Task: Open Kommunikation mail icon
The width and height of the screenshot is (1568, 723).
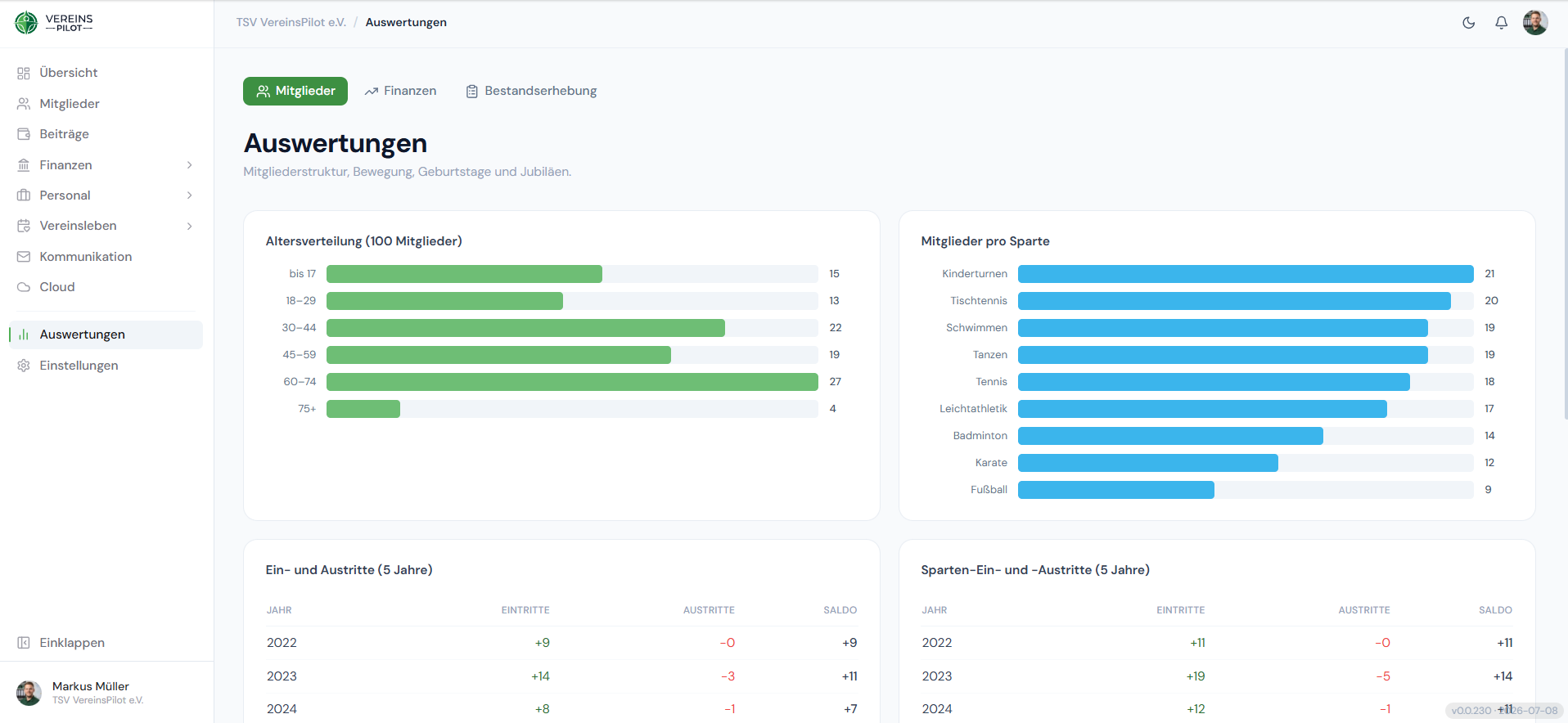Action: (x=24, y=257)
